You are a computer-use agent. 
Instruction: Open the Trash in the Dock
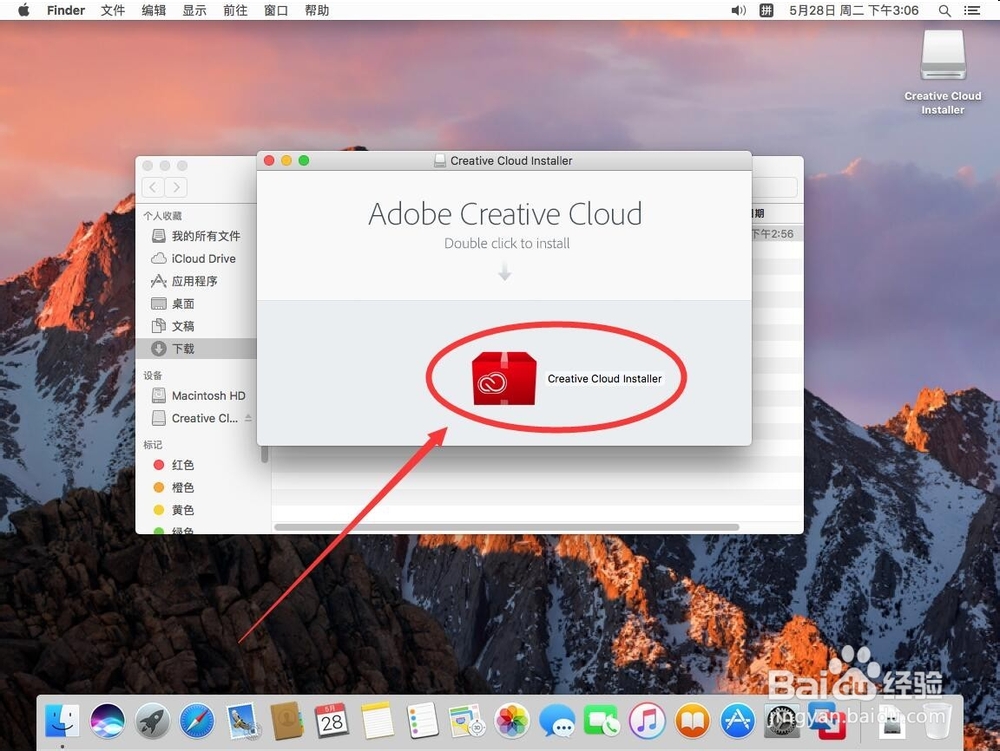click(936, 721)
